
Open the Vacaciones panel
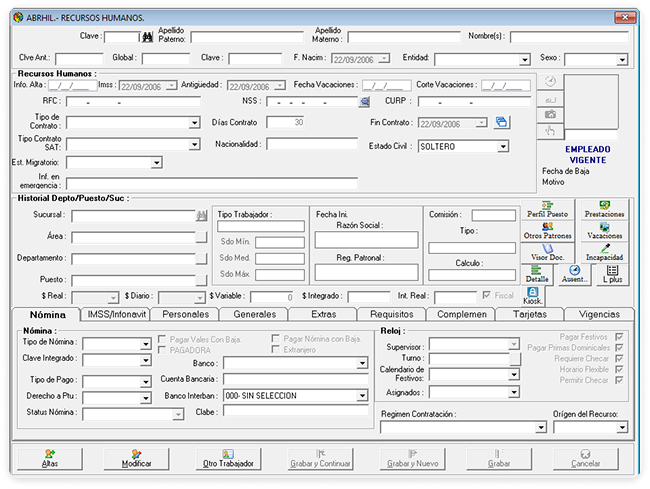[604, 231]
